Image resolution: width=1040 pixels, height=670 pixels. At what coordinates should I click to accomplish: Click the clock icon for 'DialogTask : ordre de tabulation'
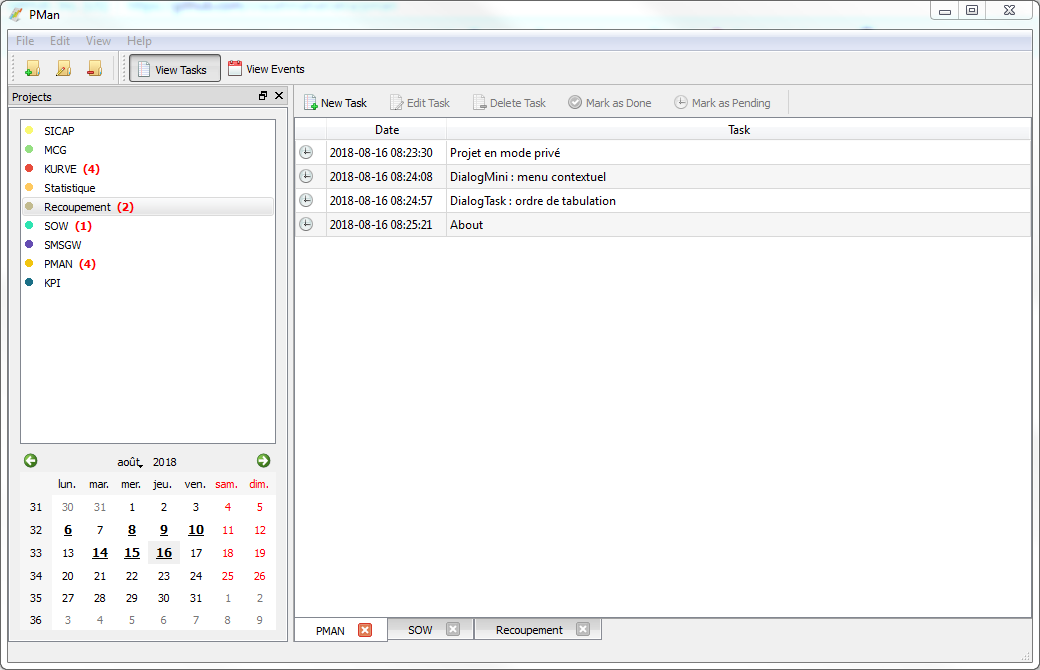pyautogui.click(x=306, y=200)
